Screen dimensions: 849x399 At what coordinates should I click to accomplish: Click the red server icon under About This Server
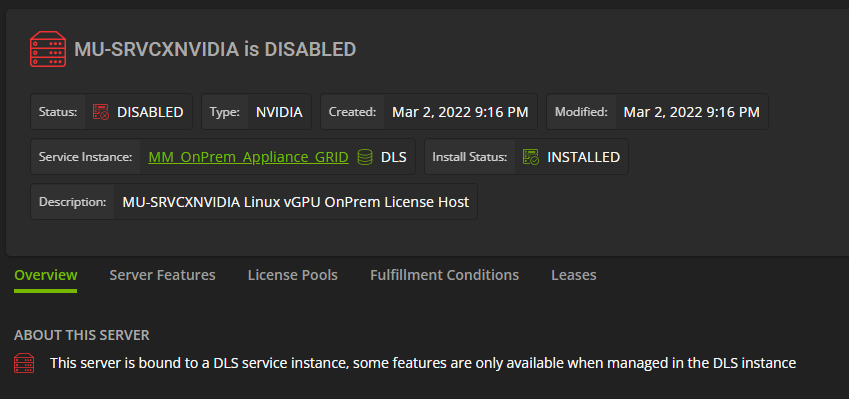coord(24,363)
